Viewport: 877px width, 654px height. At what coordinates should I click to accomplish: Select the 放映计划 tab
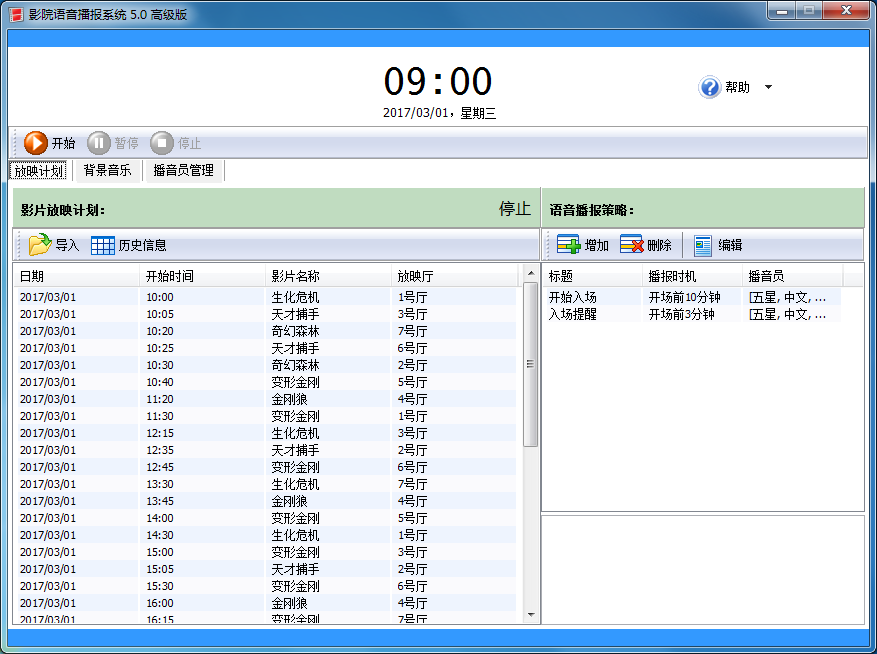pyautogui.click(x=38, y=170)
